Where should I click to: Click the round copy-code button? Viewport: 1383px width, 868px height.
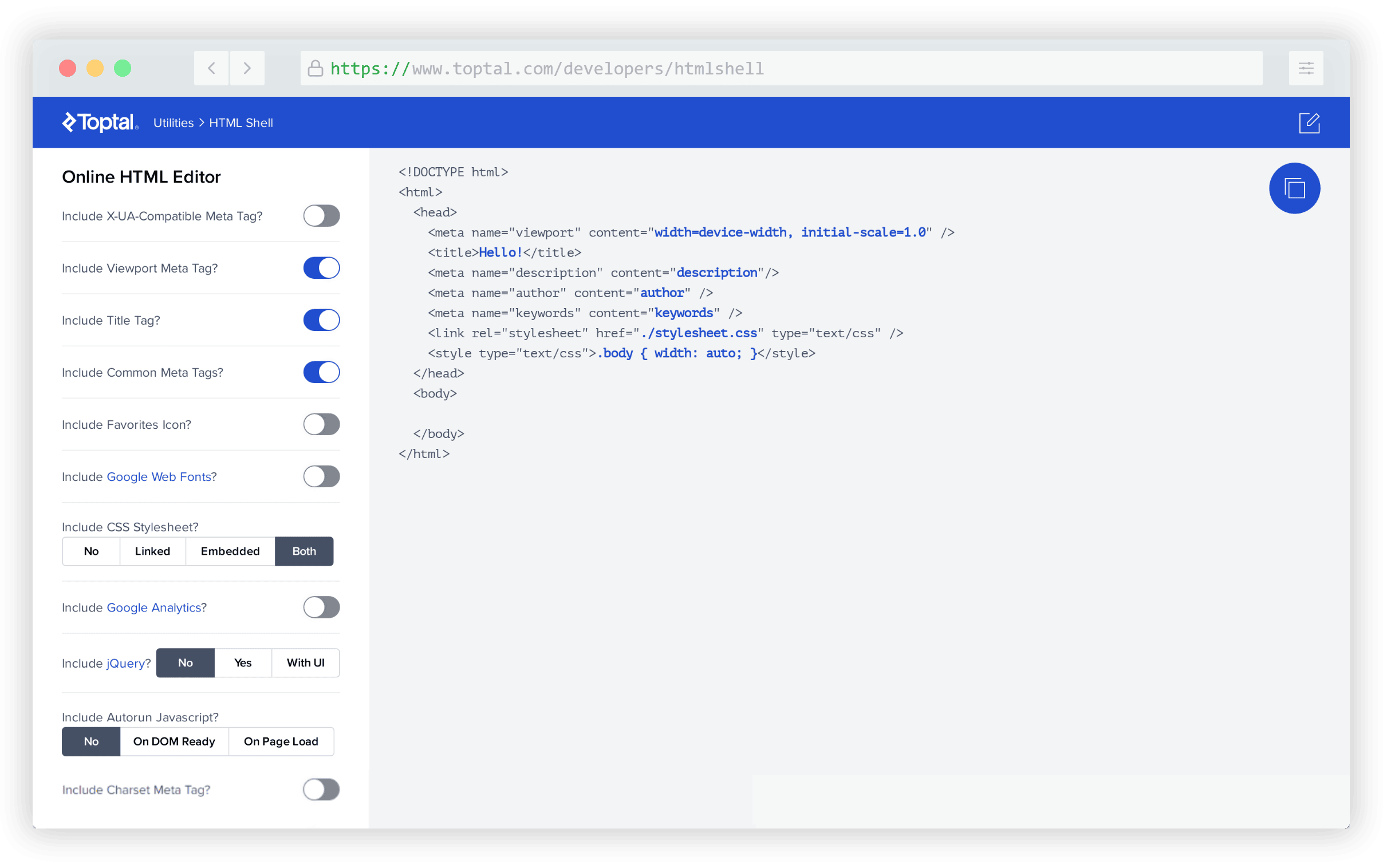(x=1294, y=188)
